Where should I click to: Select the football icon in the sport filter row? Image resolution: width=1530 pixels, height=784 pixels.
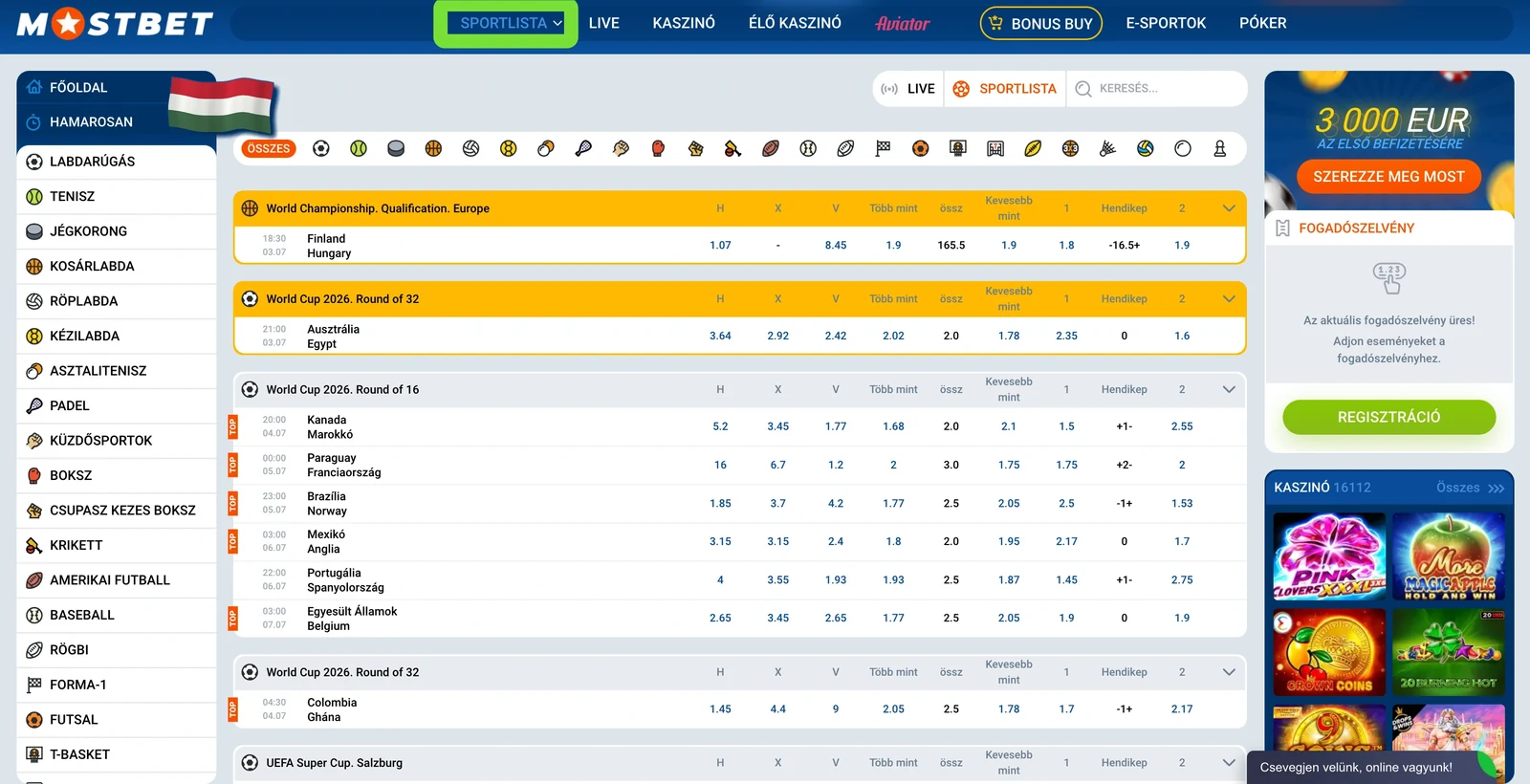321,148
